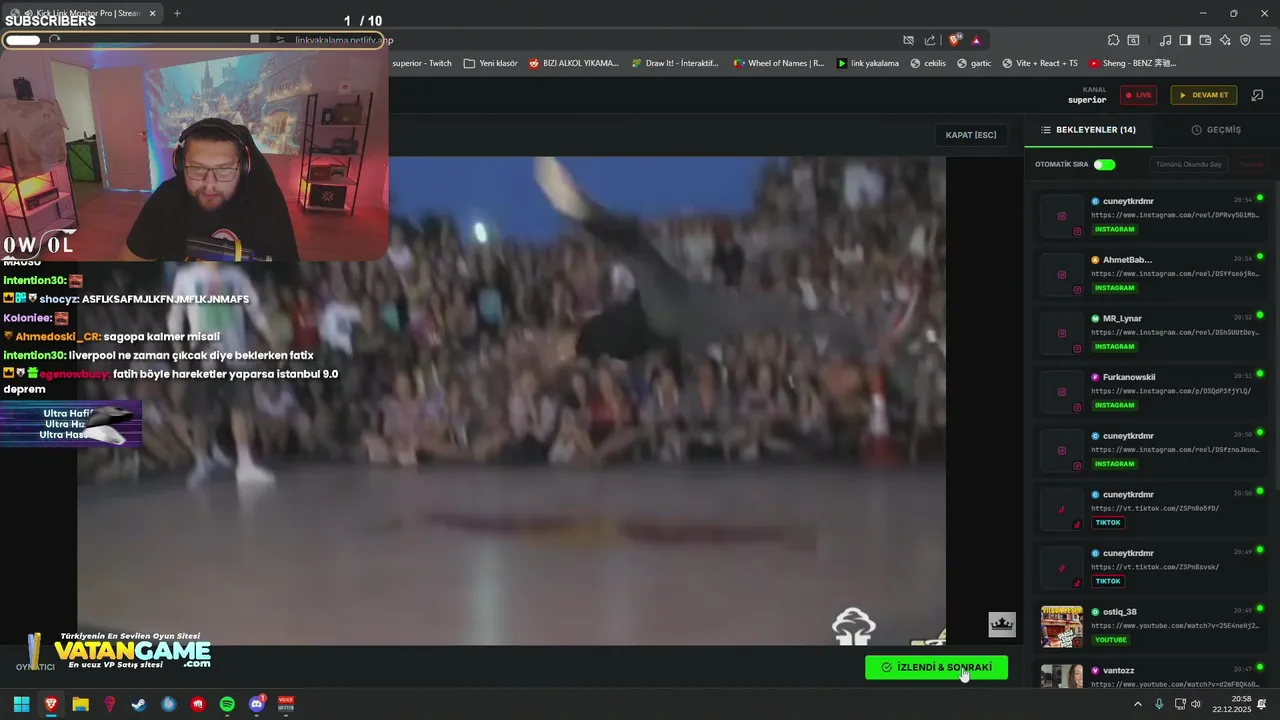Image resolution: width=1280 pixels, height=720 pixels.
Task: Open the 'Draw It! - İnteraktif' bookmark
Action: (x=675, y=63)
